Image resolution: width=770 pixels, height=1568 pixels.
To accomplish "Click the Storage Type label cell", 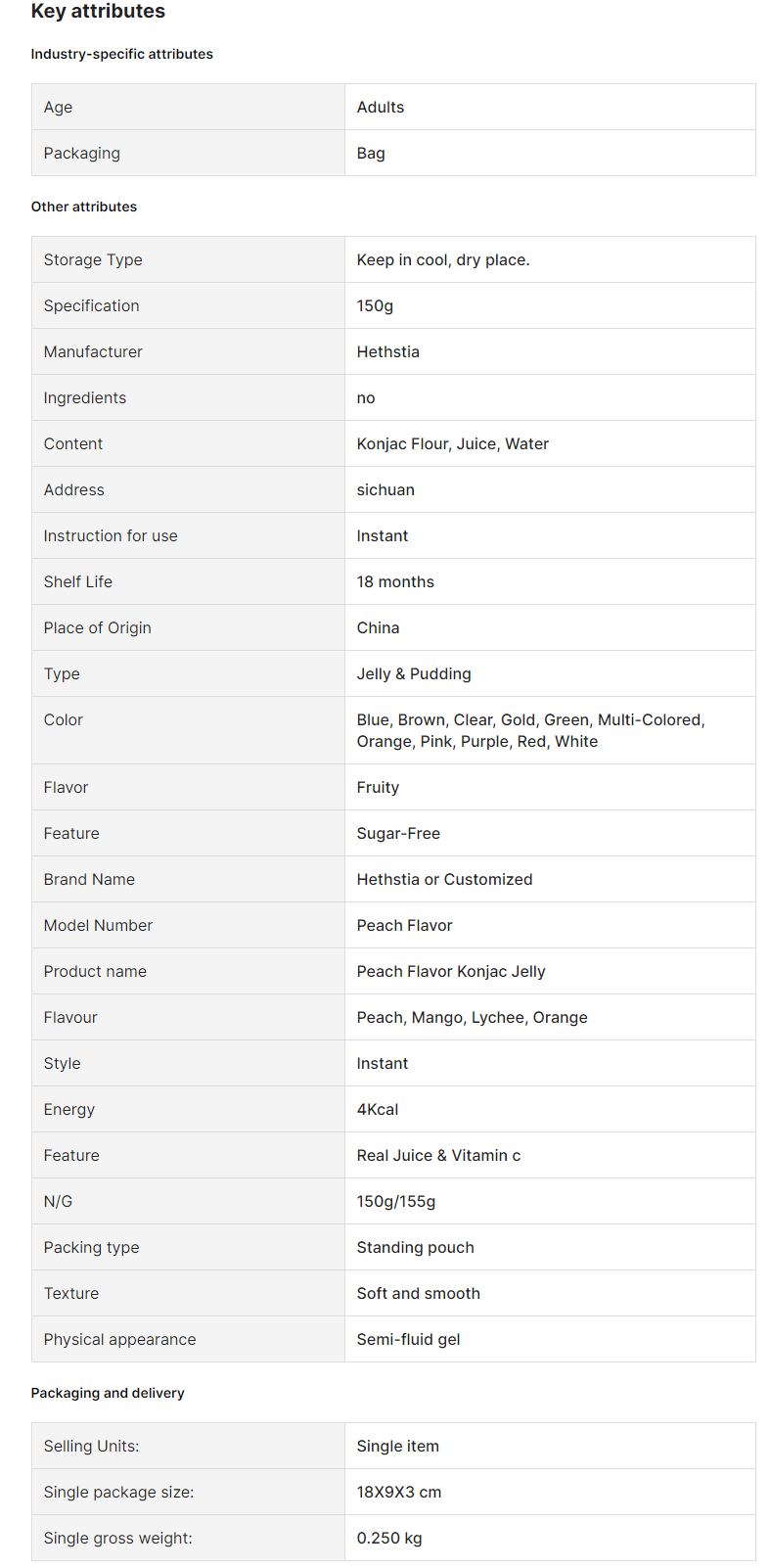I will click(x=188, y=259).
